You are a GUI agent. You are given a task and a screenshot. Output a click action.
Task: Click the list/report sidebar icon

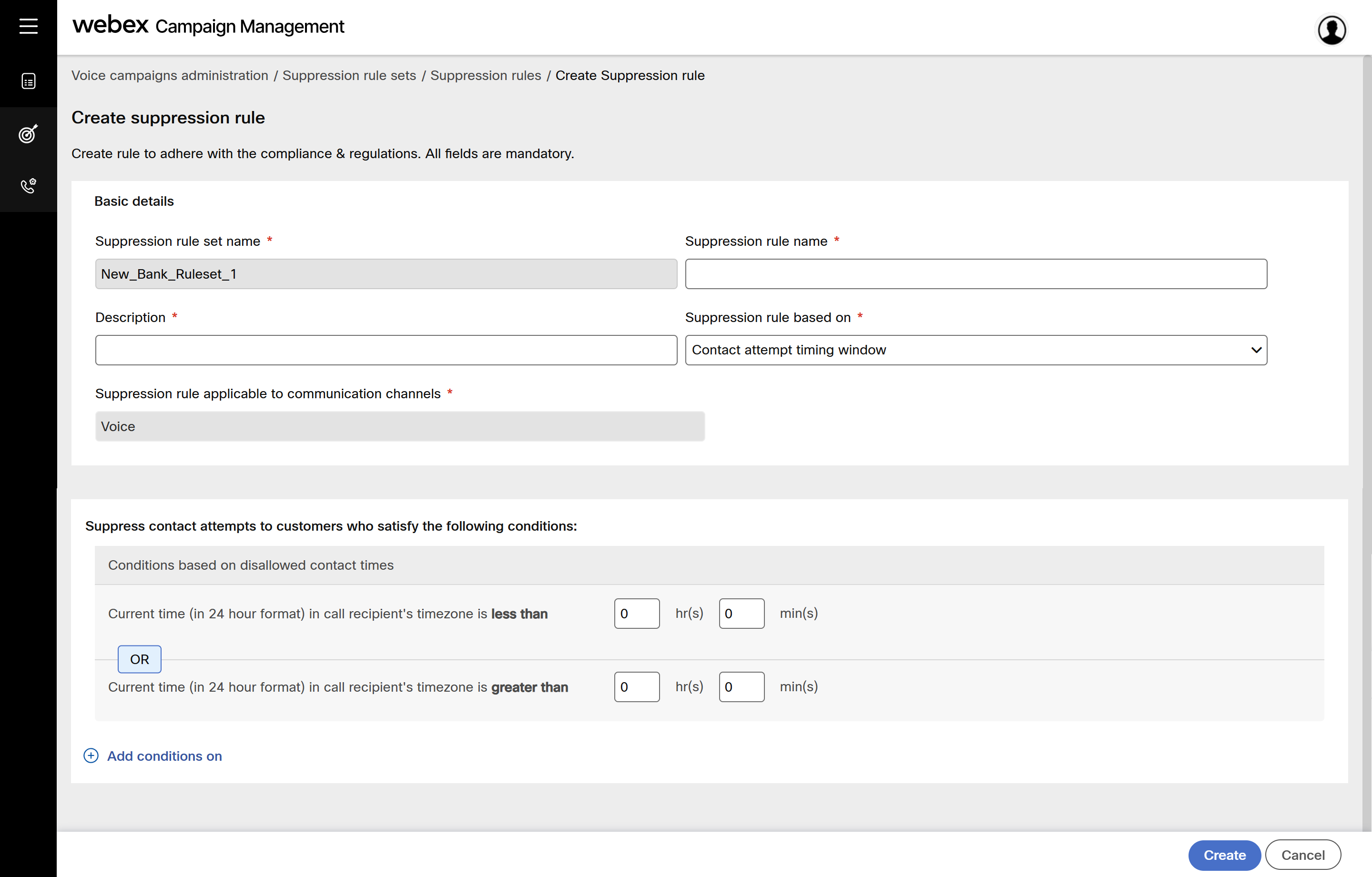pos(29,81)
